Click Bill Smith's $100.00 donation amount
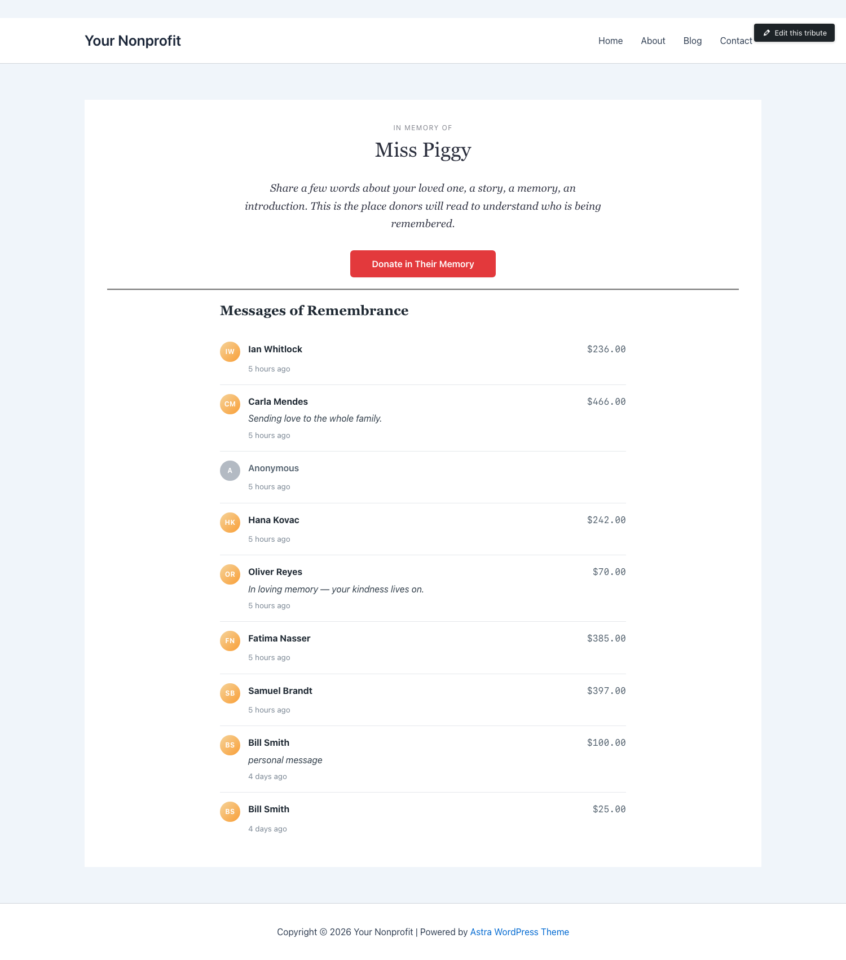Screen dimensions: 846x960 [606, 743]
